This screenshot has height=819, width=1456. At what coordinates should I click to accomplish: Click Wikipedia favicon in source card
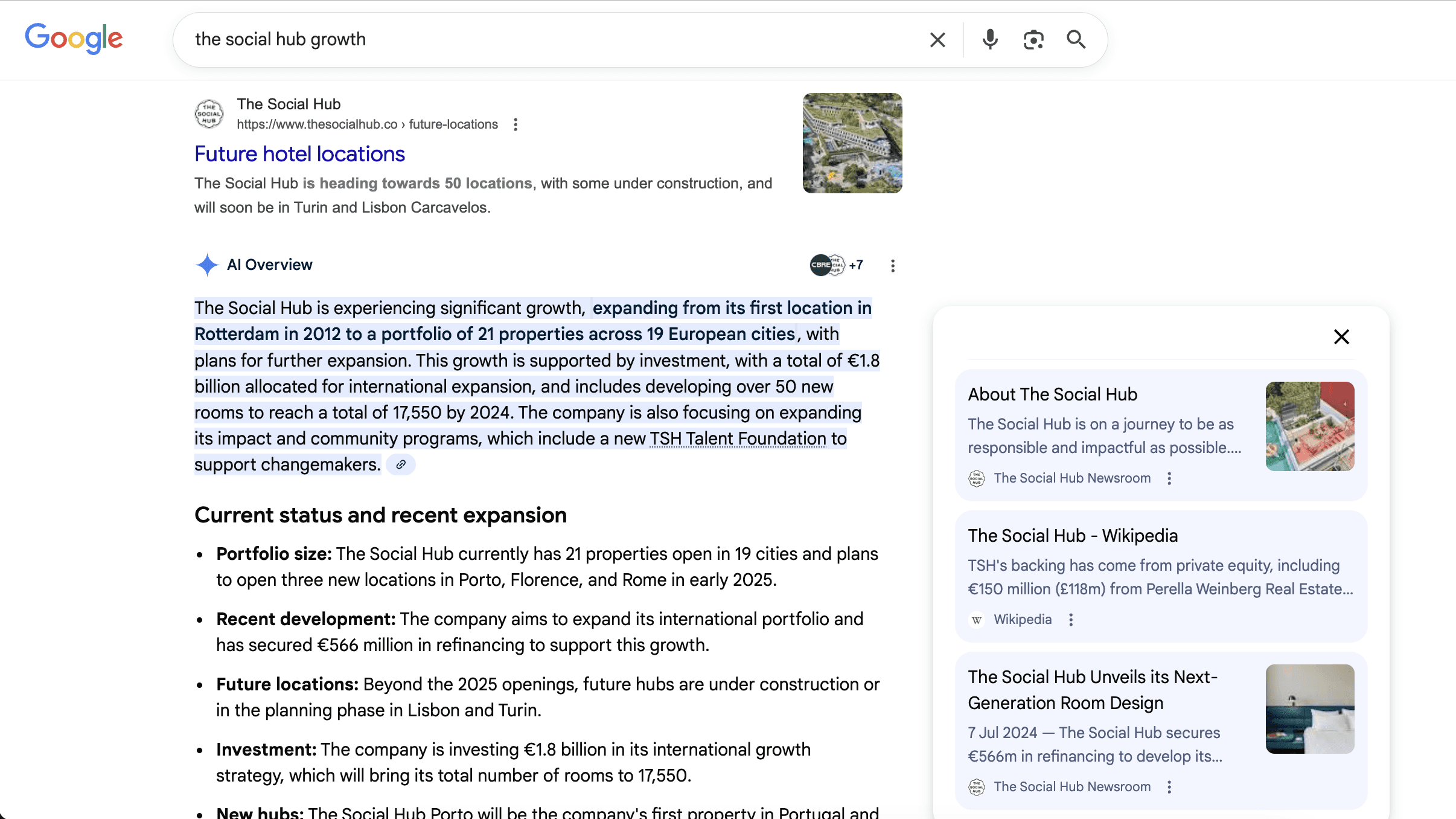pyautogui.click(x=977, y=620)
